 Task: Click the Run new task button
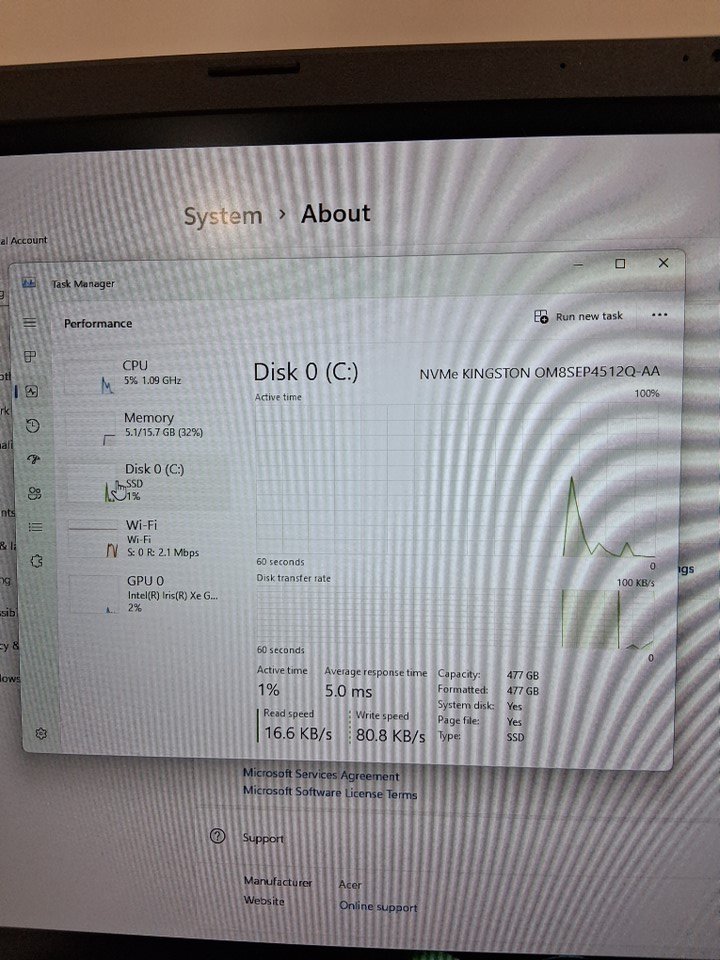pos(579,316)
